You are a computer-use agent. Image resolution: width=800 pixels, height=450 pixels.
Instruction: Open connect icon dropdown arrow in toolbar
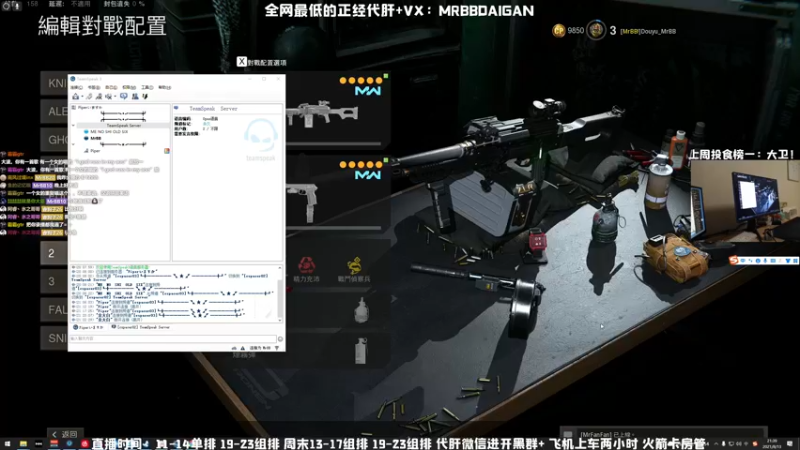[x=82, y=96]
